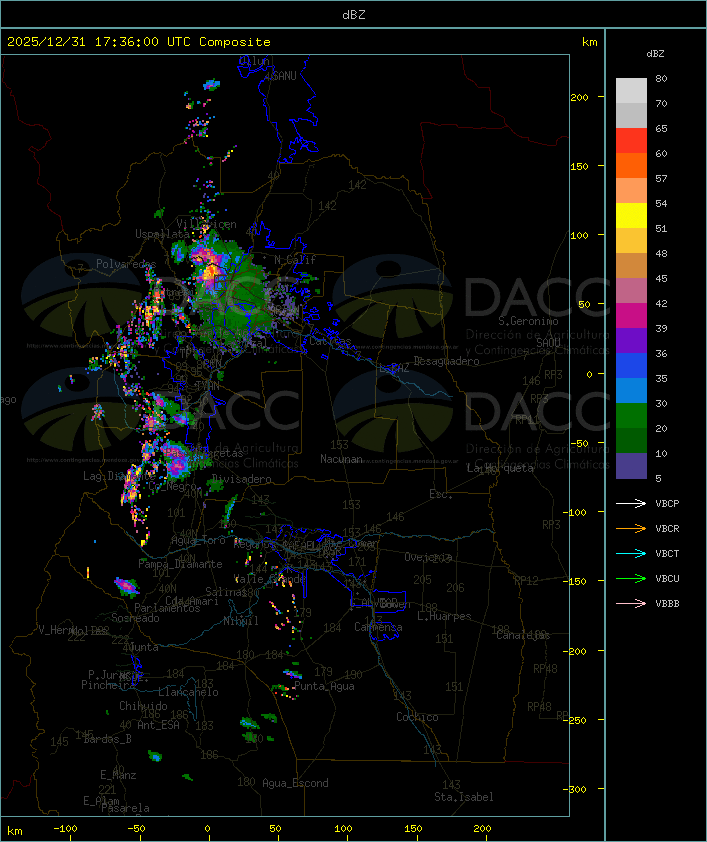This screenshot has width=707, height=842.
Task: Click the 'Pasarela' map label
Action: 125,808
